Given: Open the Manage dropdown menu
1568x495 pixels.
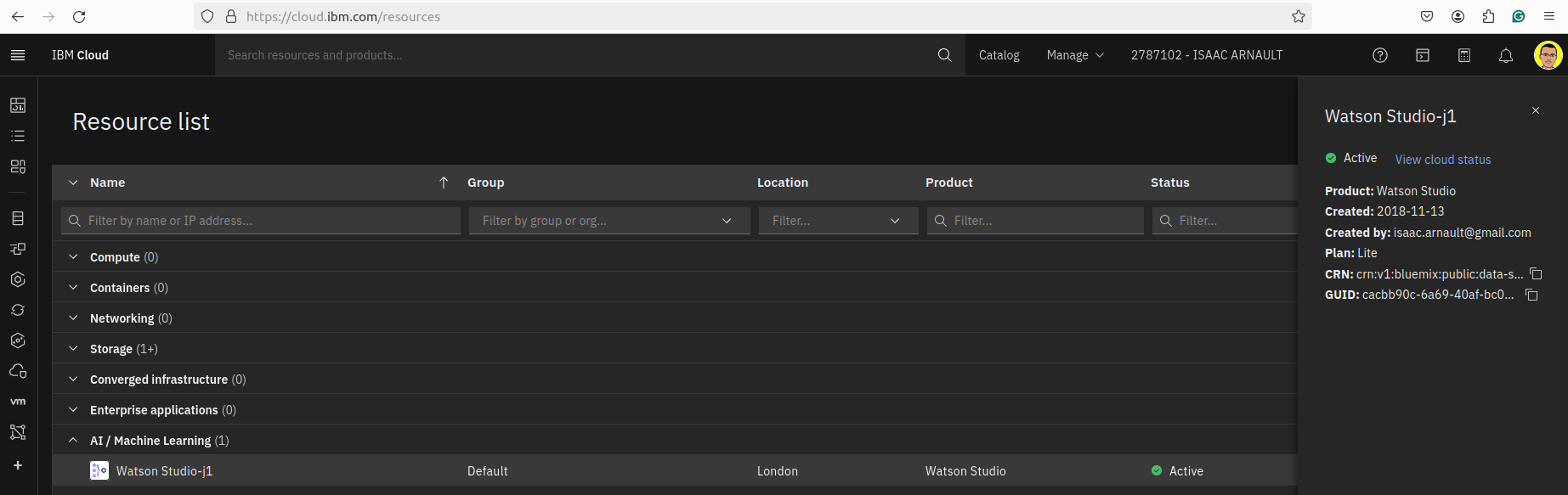Looking at the screenshot, I should click(1075, 55).
